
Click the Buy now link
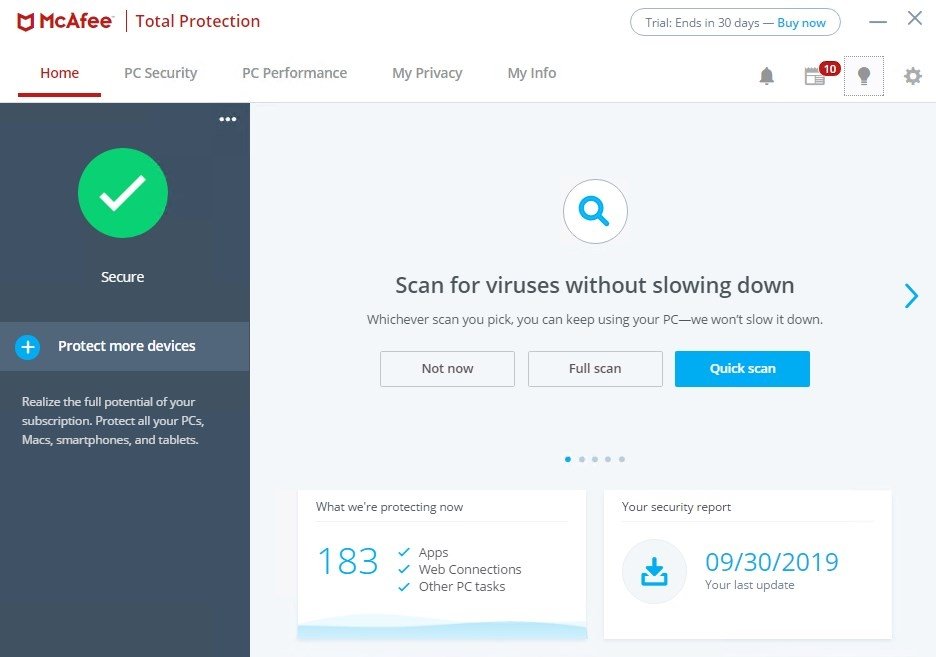(801, 23)
